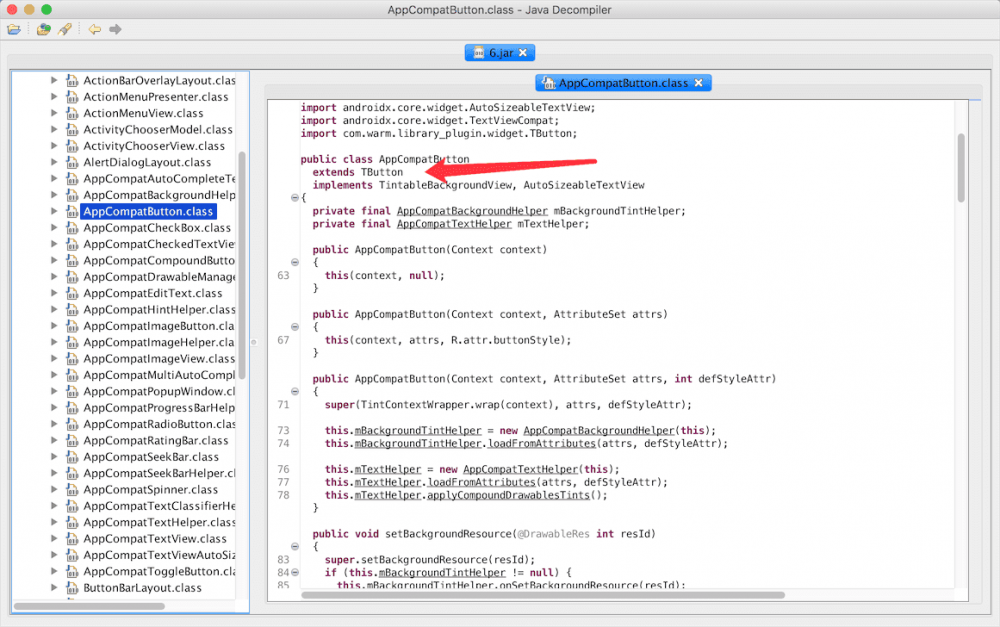Select AppCompatImageView.class in tree
This screenshot has width=1000, height=627.
159,358
